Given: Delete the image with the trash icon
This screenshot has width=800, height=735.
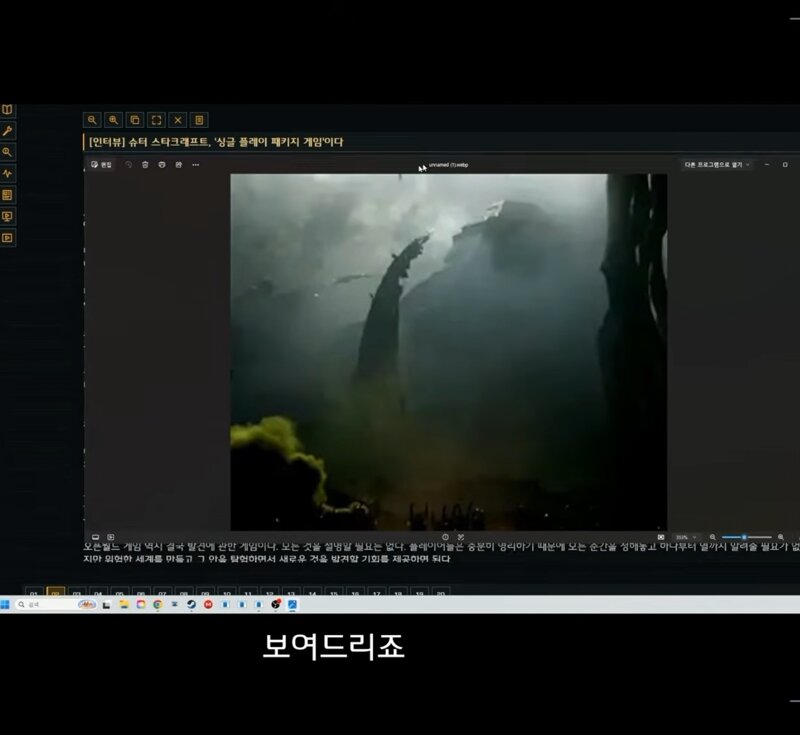Looking at the screenshot, I should point(145,165).
